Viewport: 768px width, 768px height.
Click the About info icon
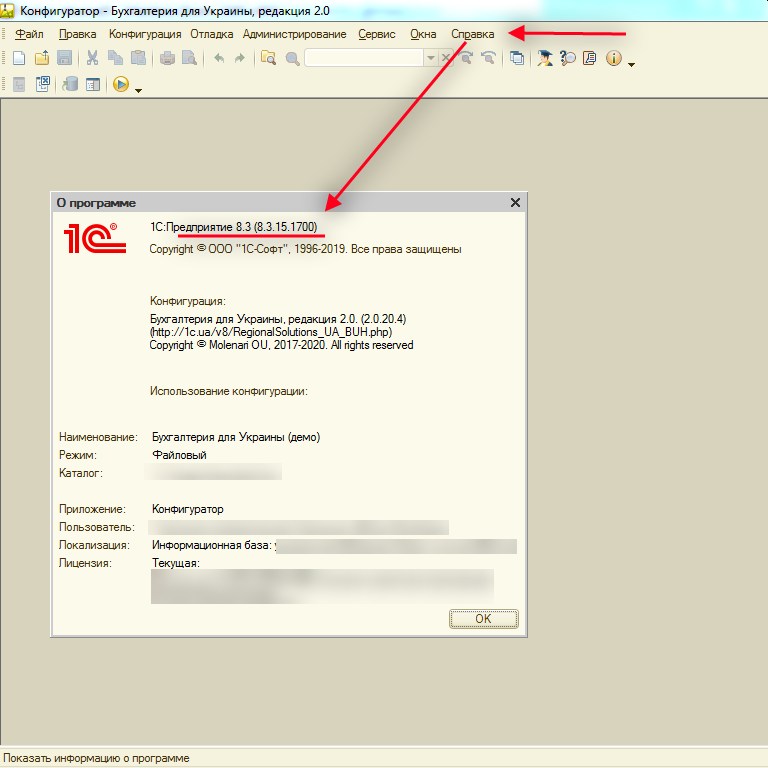pos(614,58)
